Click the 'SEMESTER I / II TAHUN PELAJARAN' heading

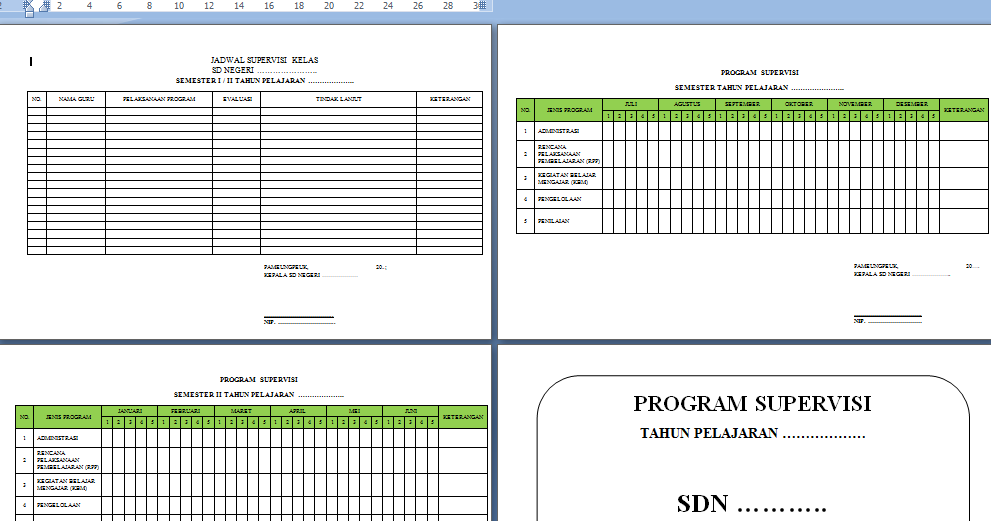(x=265, y=81)
